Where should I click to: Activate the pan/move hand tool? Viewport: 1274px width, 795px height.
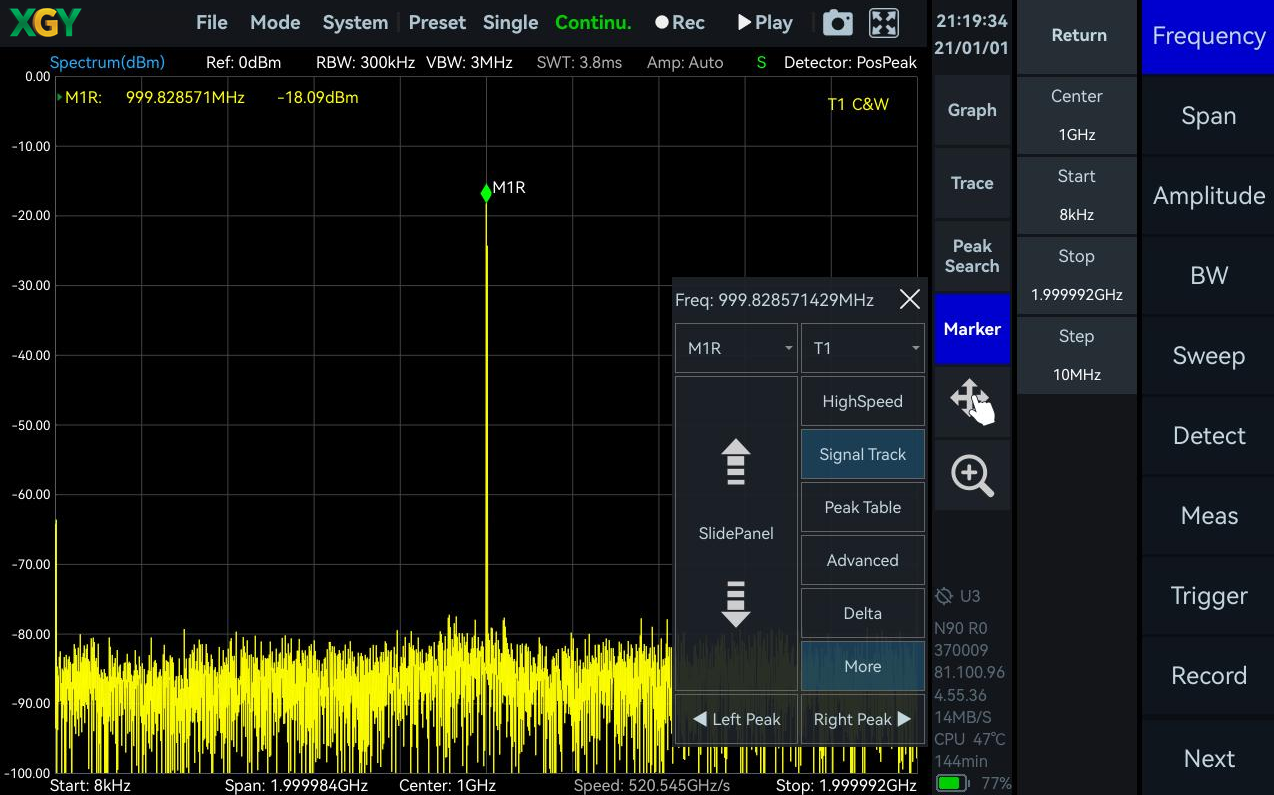pos(972,401)
